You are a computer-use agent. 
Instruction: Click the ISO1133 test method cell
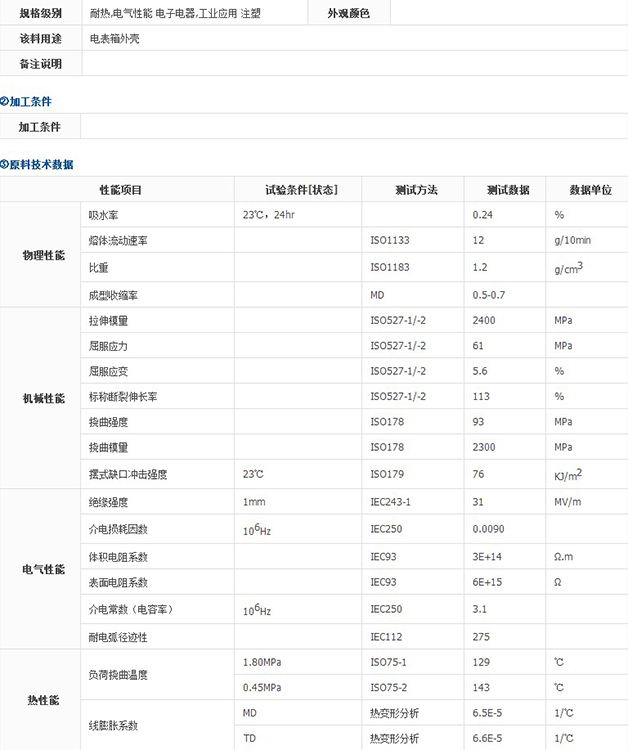pyautogui.click(x=390, y=241)
